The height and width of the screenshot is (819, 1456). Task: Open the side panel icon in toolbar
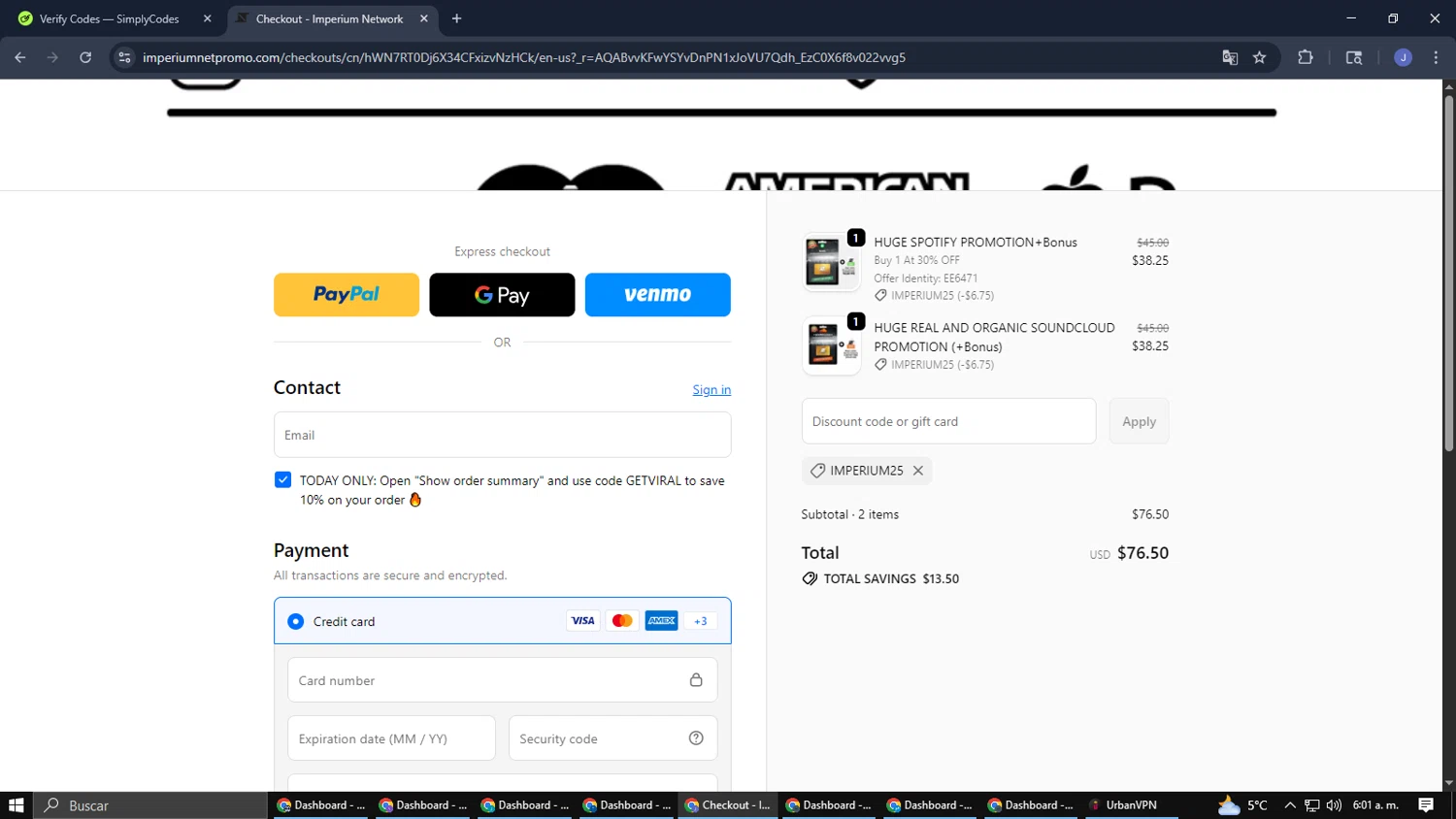(x=1354, y=57)
